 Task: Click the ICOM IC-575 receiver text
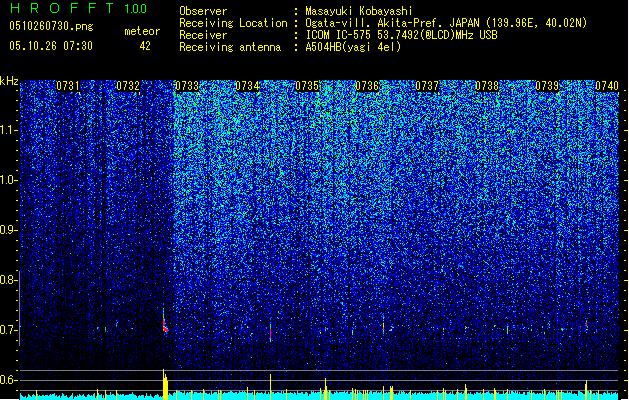401,35
